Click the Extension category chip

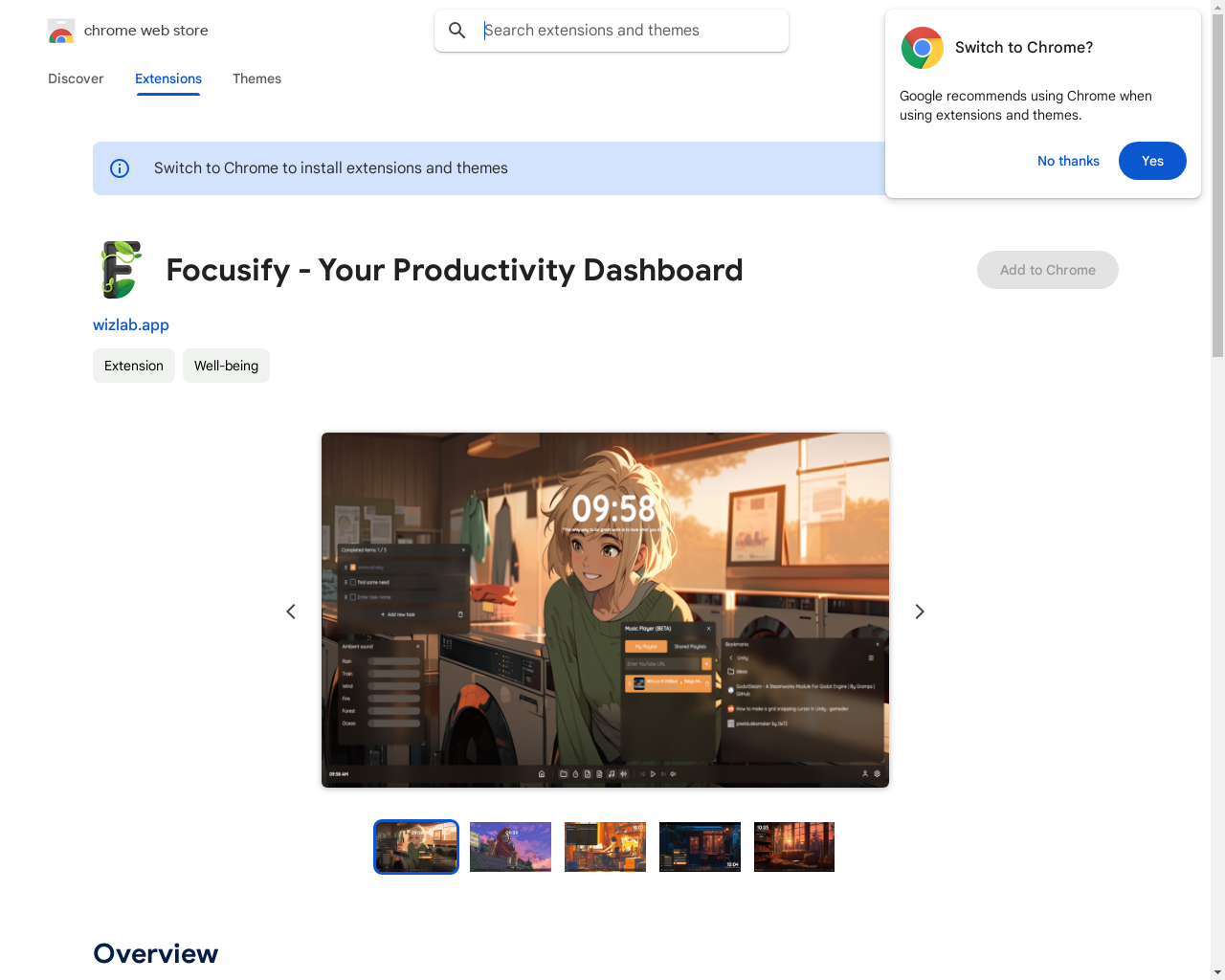(x=134, y=366)
